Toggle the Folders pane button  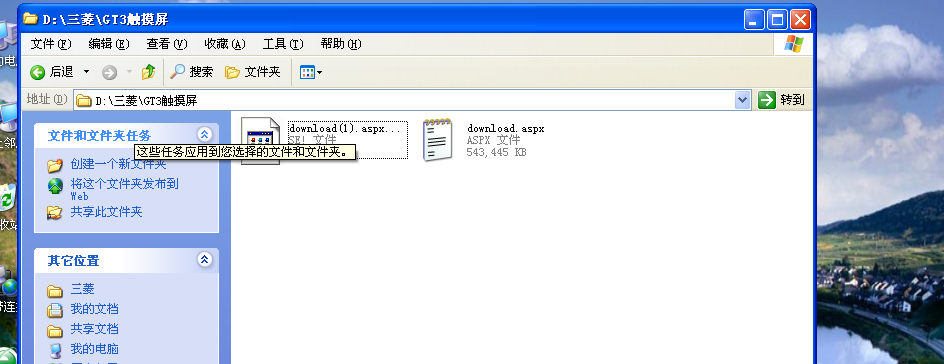(253, 72)
